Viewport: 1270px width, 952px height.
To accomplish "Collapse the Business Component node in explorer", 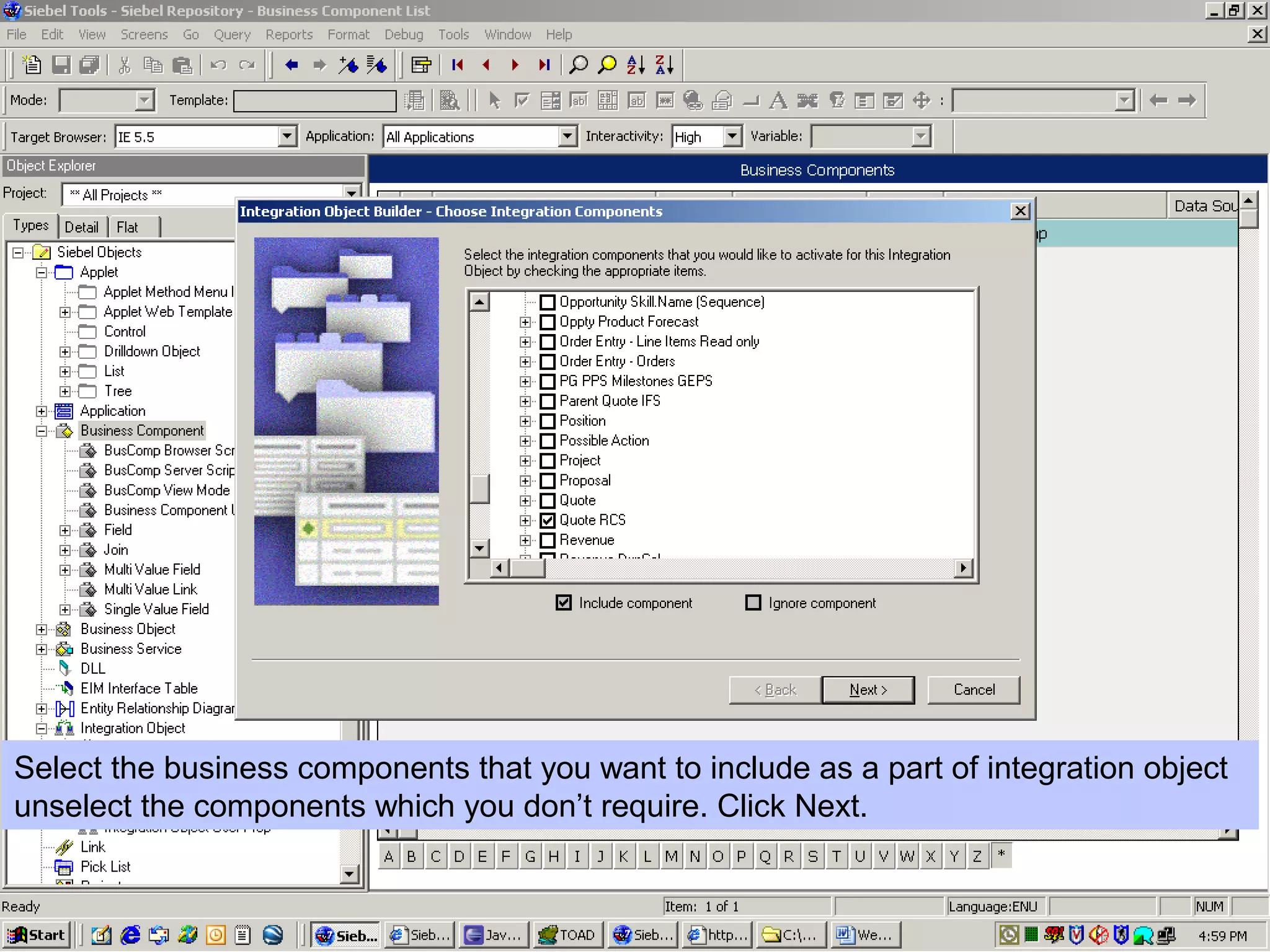I will tap(42, 431).
